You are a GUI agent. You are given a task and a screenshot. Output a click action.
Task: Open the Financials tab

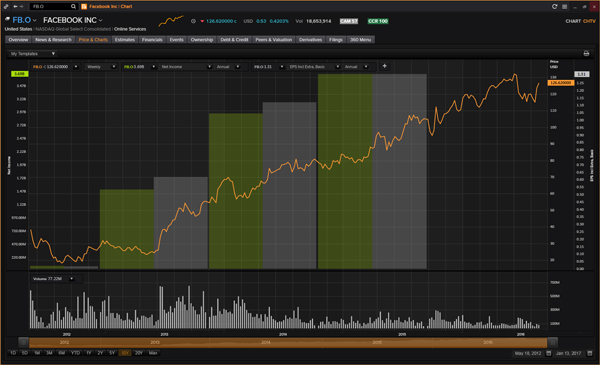click(152, 39)
